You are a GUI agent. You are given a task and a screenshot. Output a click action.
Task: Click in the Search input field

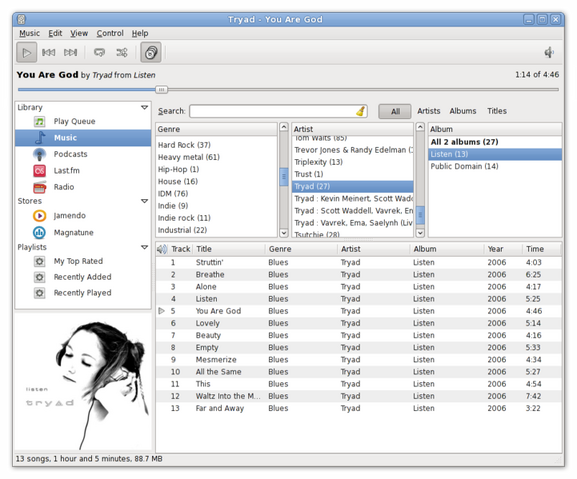[x=273, y=111]
